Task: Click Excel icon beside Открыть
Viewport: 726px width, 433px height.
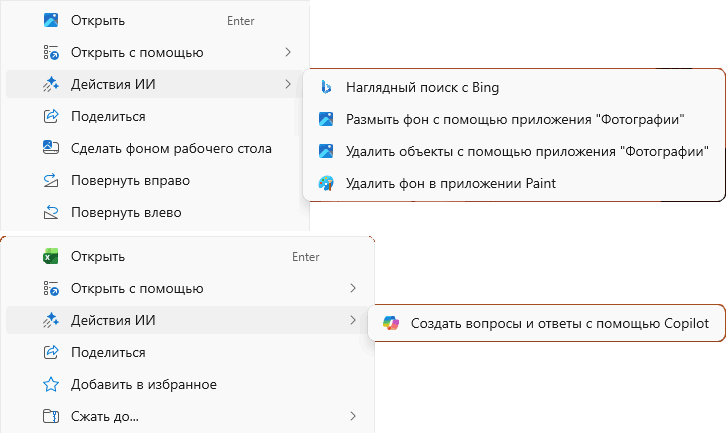Action: 51,256
